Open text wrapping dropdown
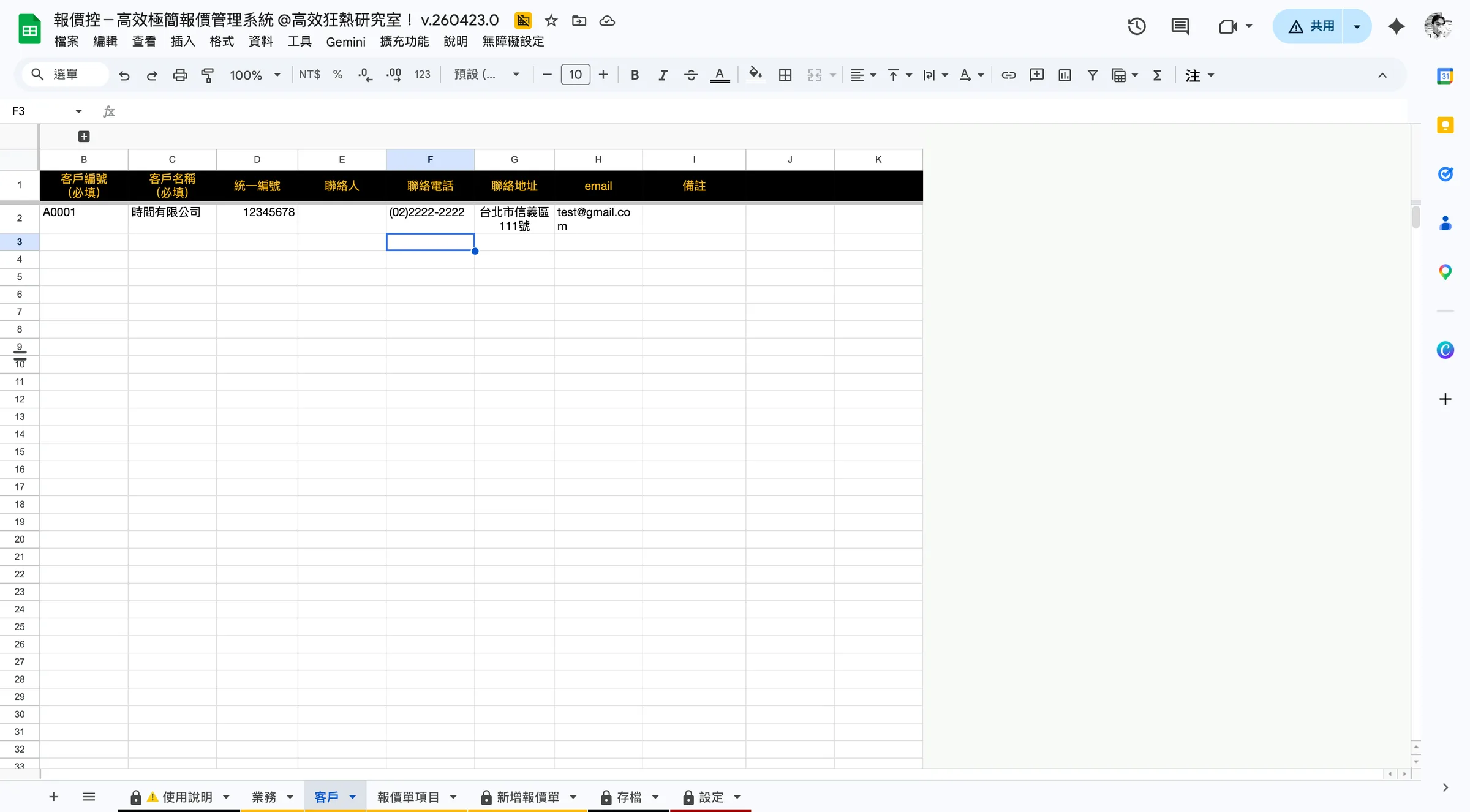This screenshot has height=812, width=1470. [935, 75]
